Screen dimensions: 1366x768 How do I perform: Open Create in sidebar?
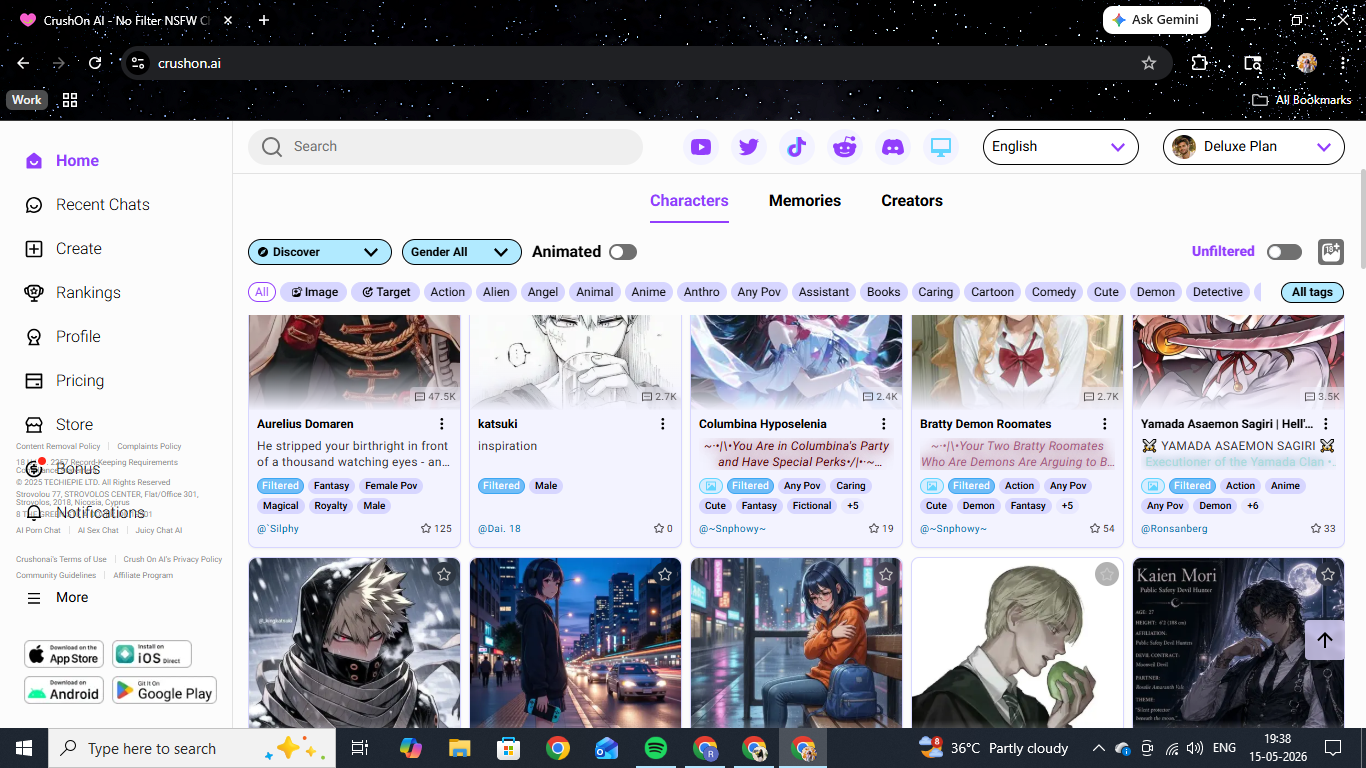pyautogui.click(x=63, y=249)
